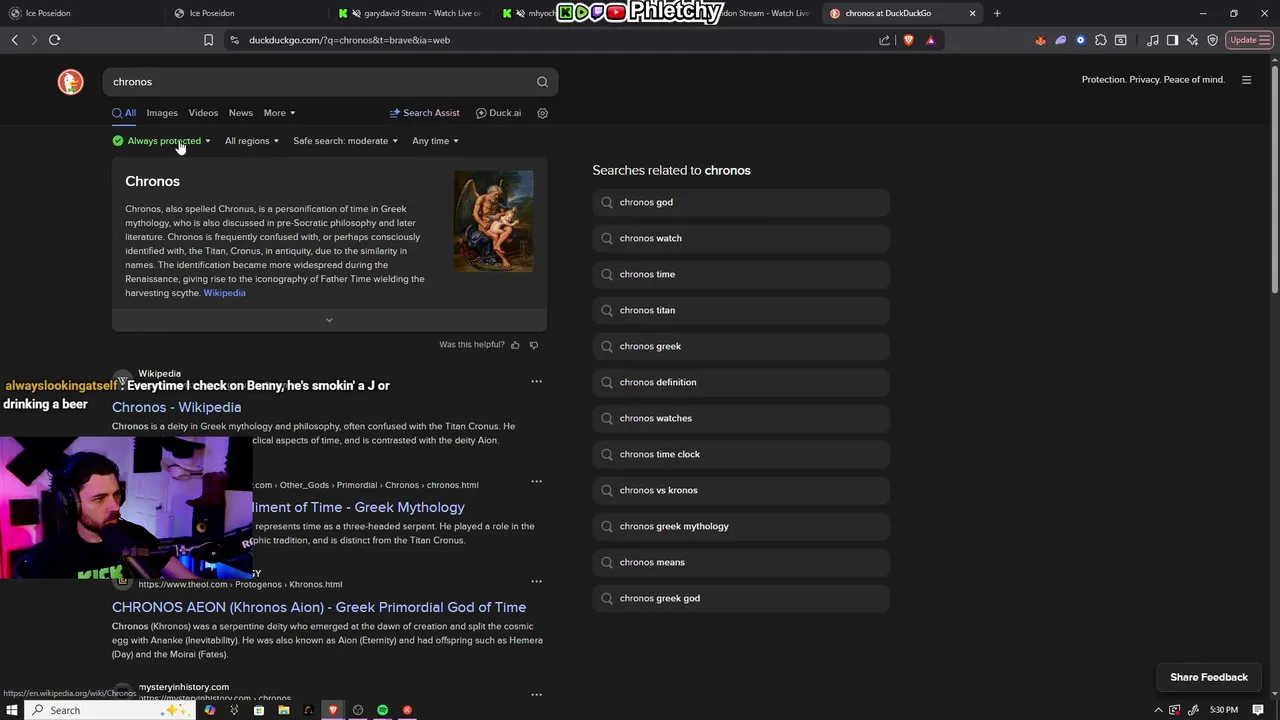Click the browser address bar URL
This screenshot has width=1280, height=720.
point(349,40)
